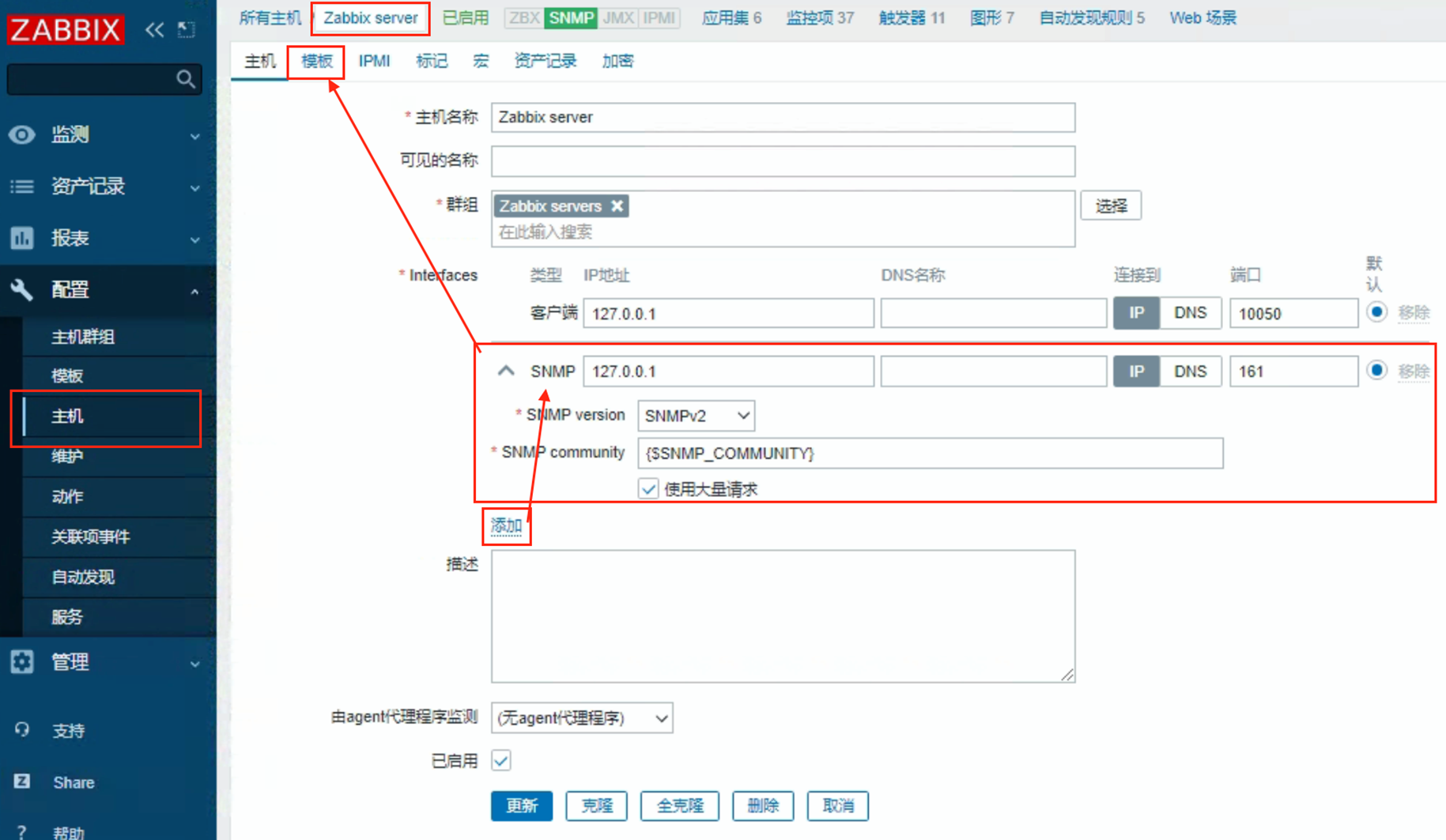The height and width of the screenshot is (840, 1446).
Task: Click the 可见的名称 input field
Action: pos(783,161)
